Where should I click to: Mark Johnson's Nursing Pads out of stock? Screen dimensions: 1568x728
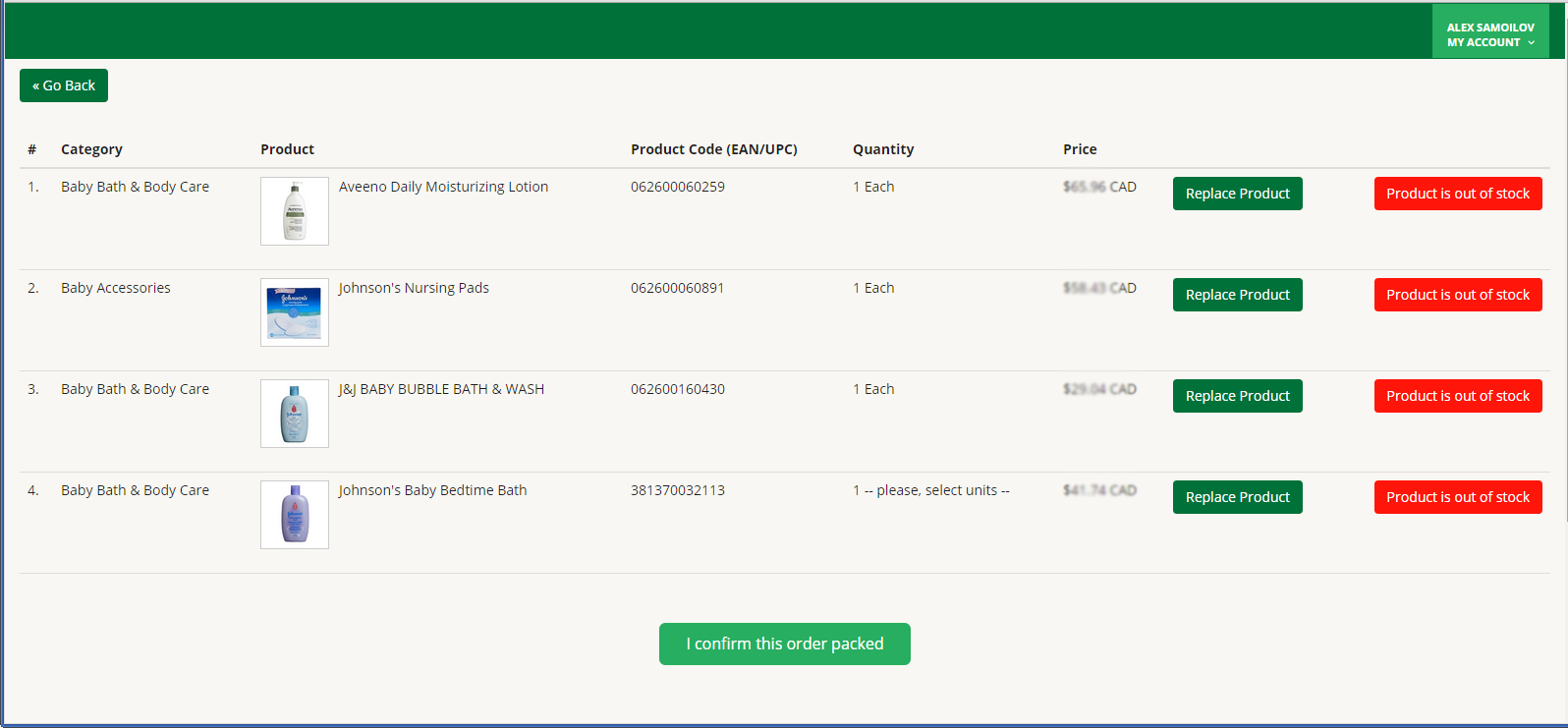tap(1458, 295)
